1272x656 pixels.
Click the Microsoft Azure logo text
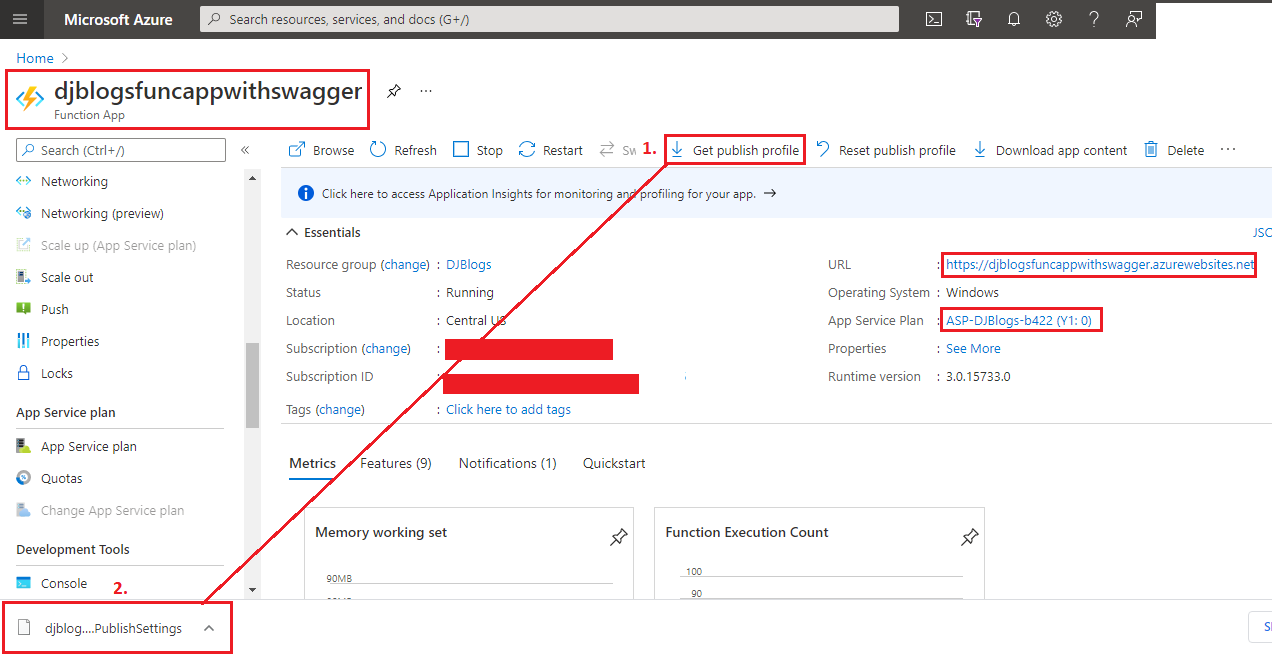(x=118, y=19)
